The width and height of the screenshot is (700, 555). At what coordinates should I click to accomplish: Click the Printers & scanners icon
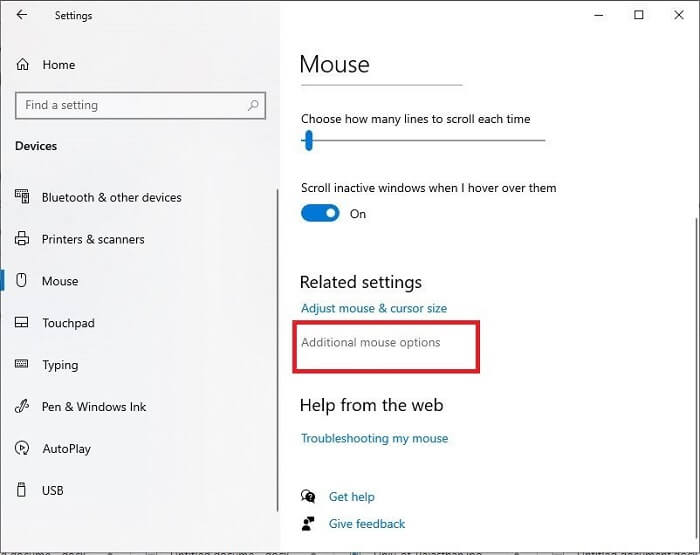tap(23, 239)
